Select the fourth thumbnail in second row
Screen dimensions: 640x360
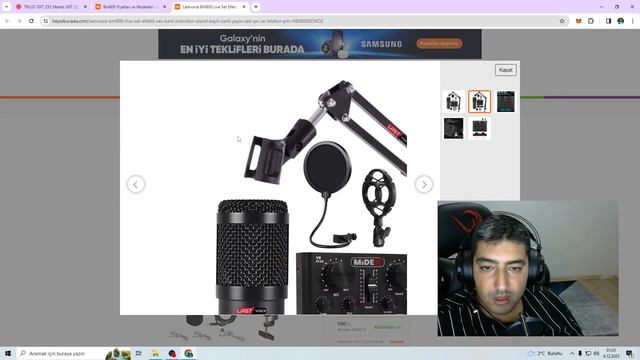pyautogui.click(x=453, y=129)
